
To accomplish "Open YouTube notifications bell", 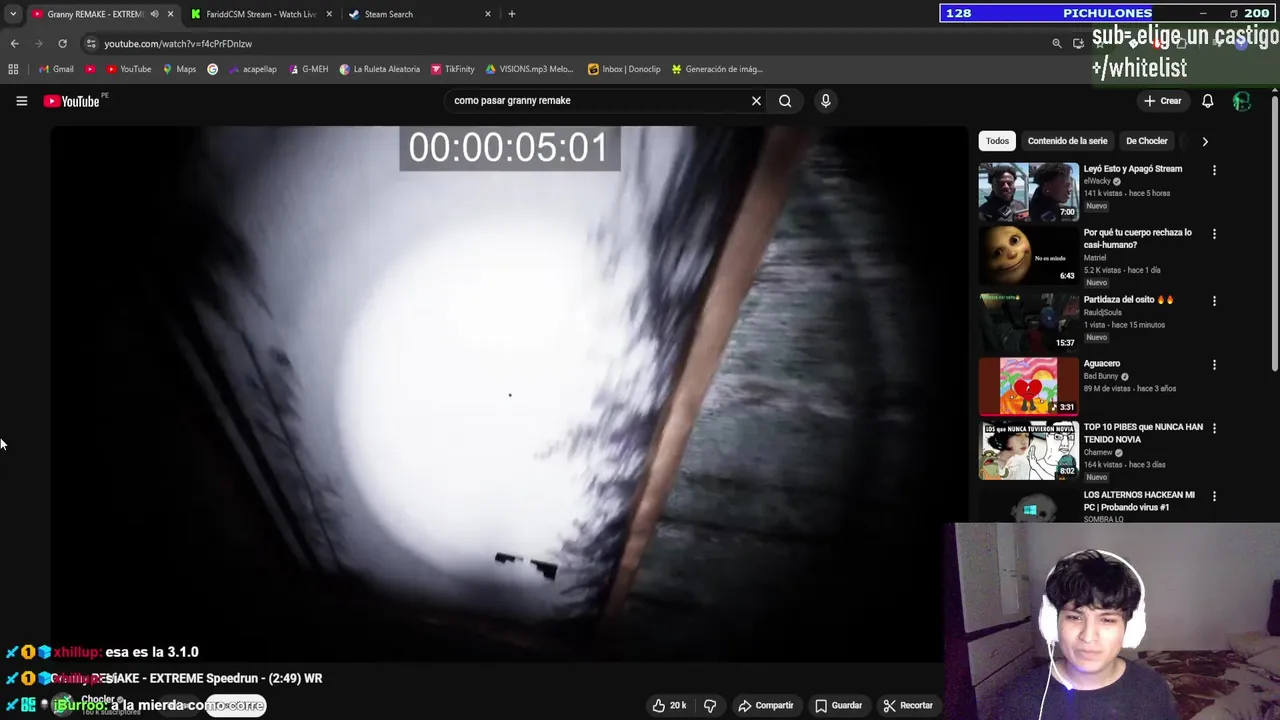I will pyautogui.click(x=1207, y=101).
